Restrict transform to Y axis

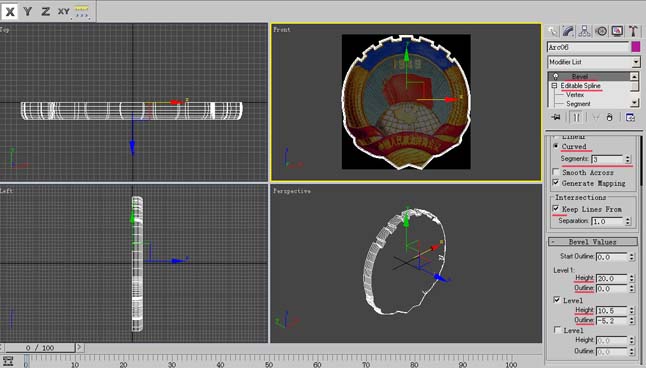coord(28,12)
